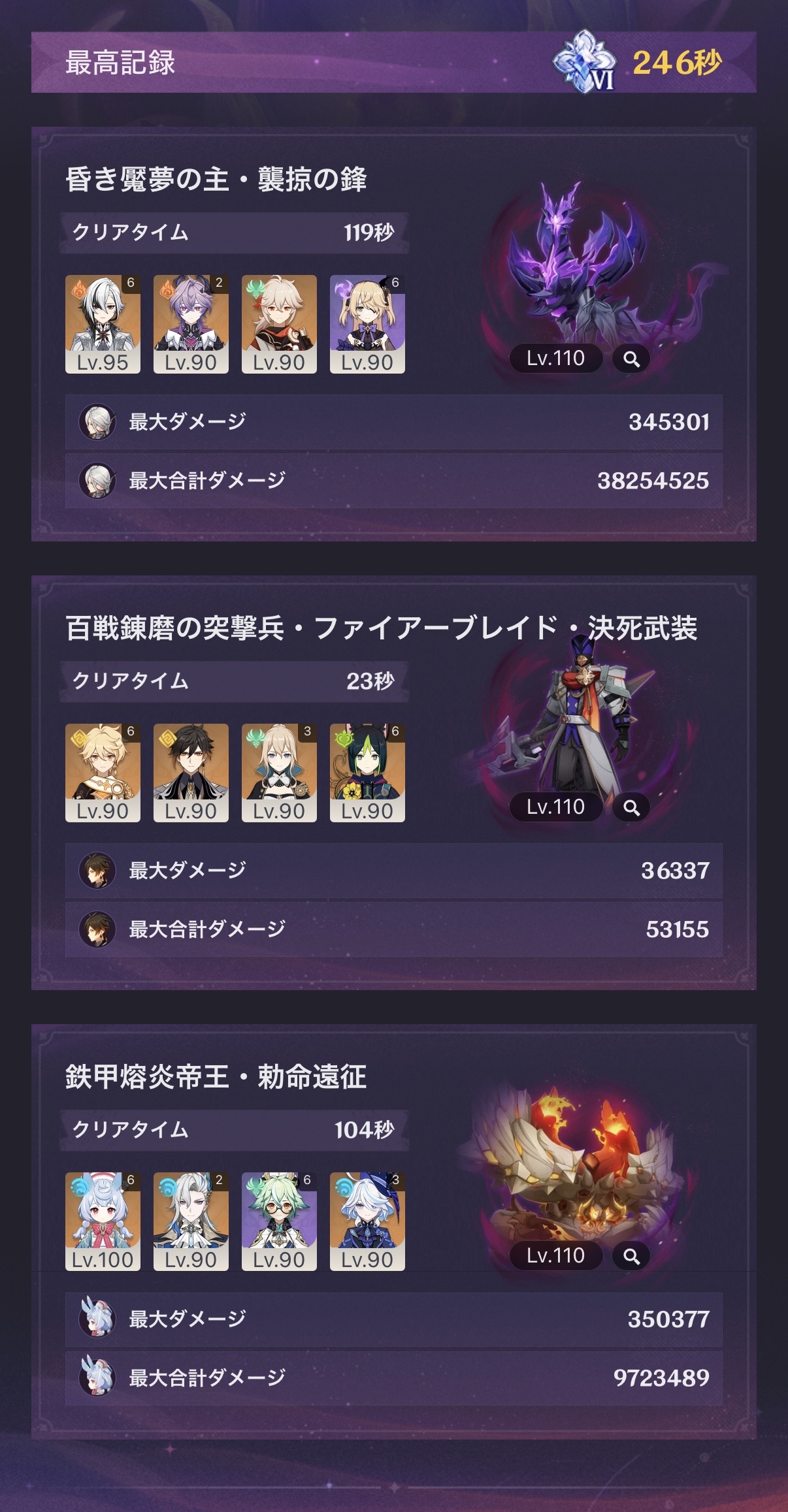Select the blond geo Lv.90 character
788x1512 pixels.
(103, 773)
